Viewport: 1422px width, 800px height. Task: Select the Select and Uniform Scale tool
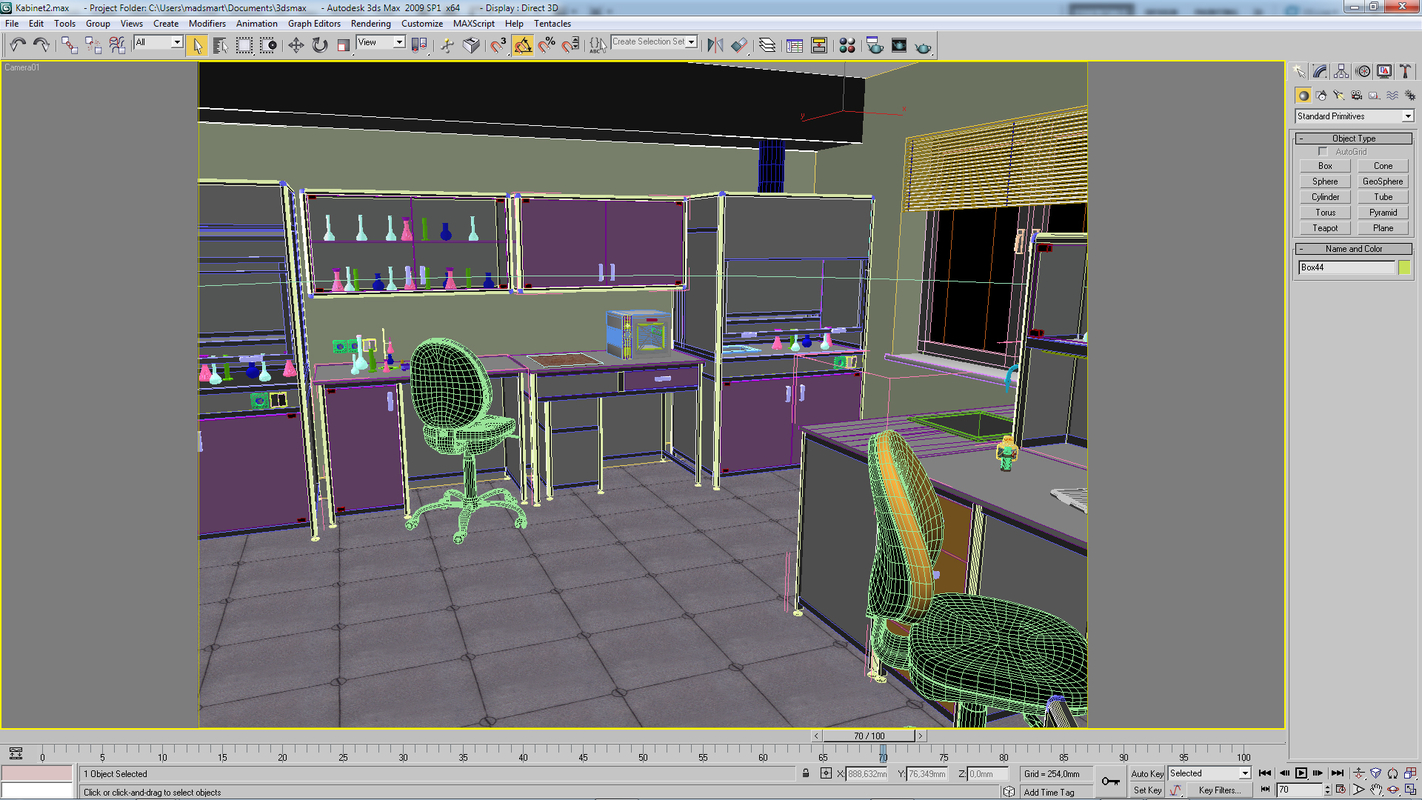[x=341, y=45]
